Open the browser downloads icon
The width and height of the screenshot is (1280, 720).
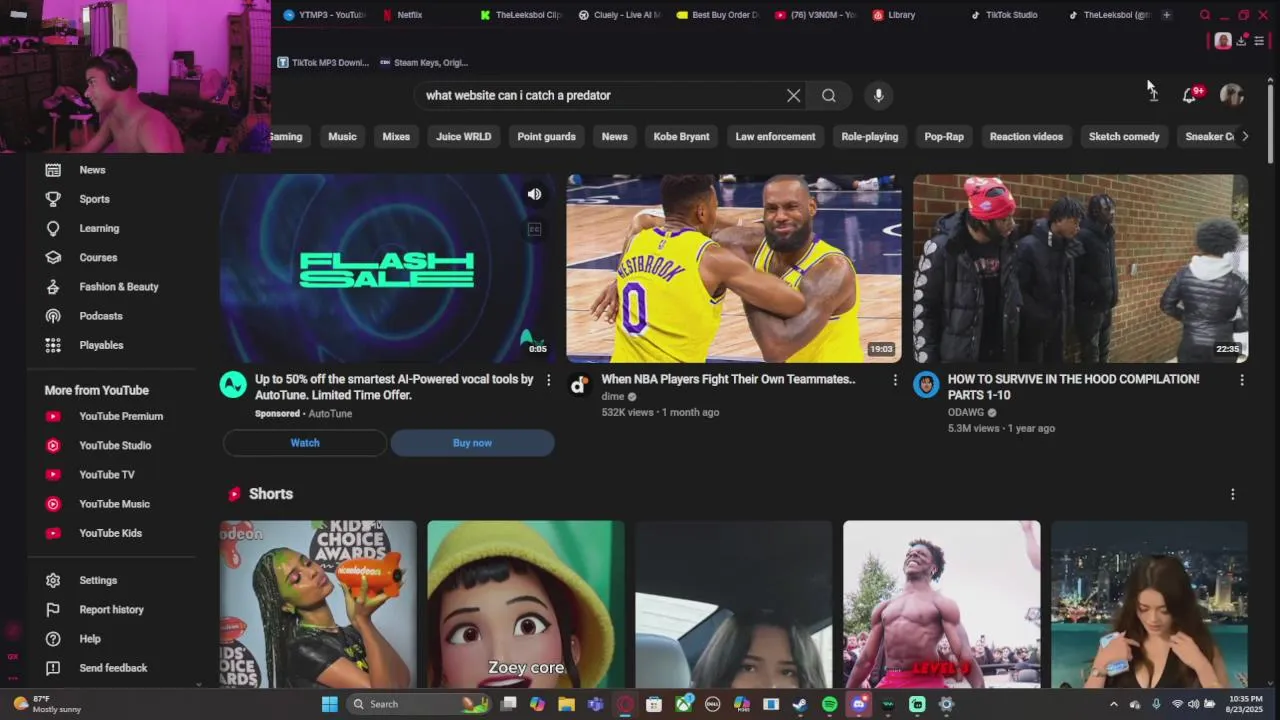pyautogui.click(x=1241, y=41)
